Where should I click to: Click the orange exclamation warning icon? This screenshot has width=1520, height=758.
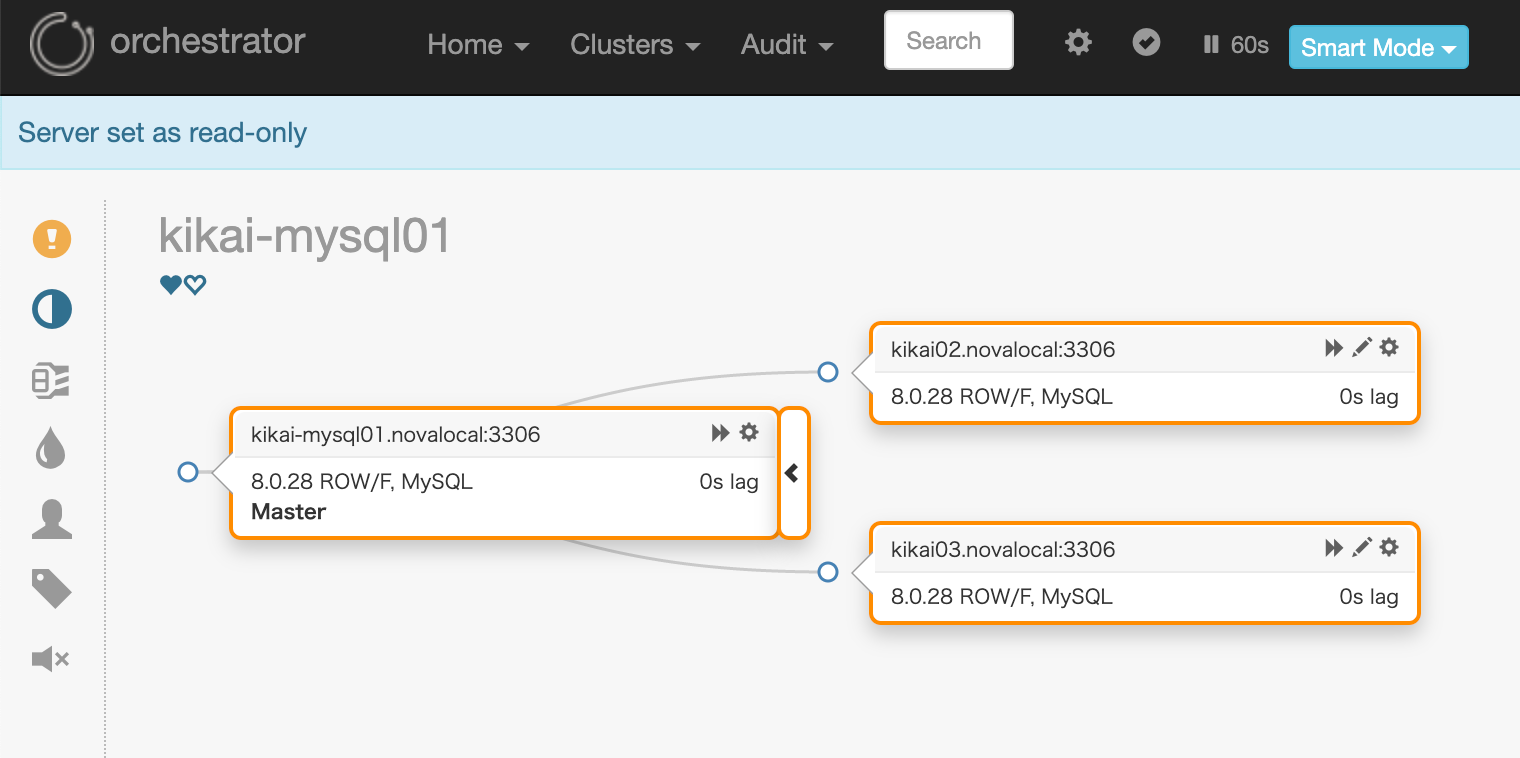(x=52, y=239)
